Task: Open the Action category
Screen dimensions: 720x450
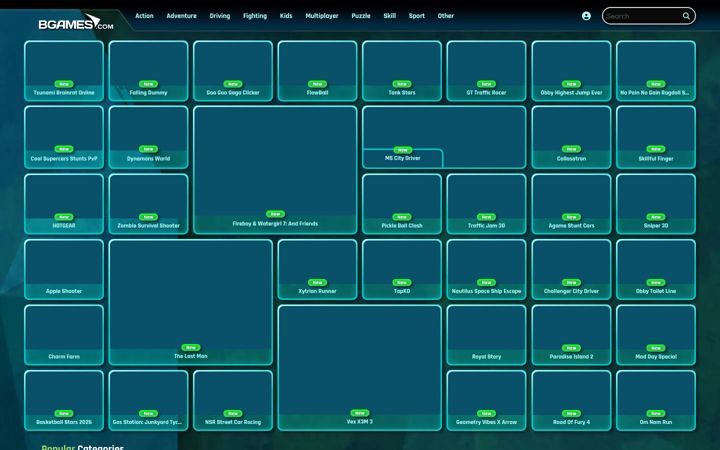Action: coord(144,16)
